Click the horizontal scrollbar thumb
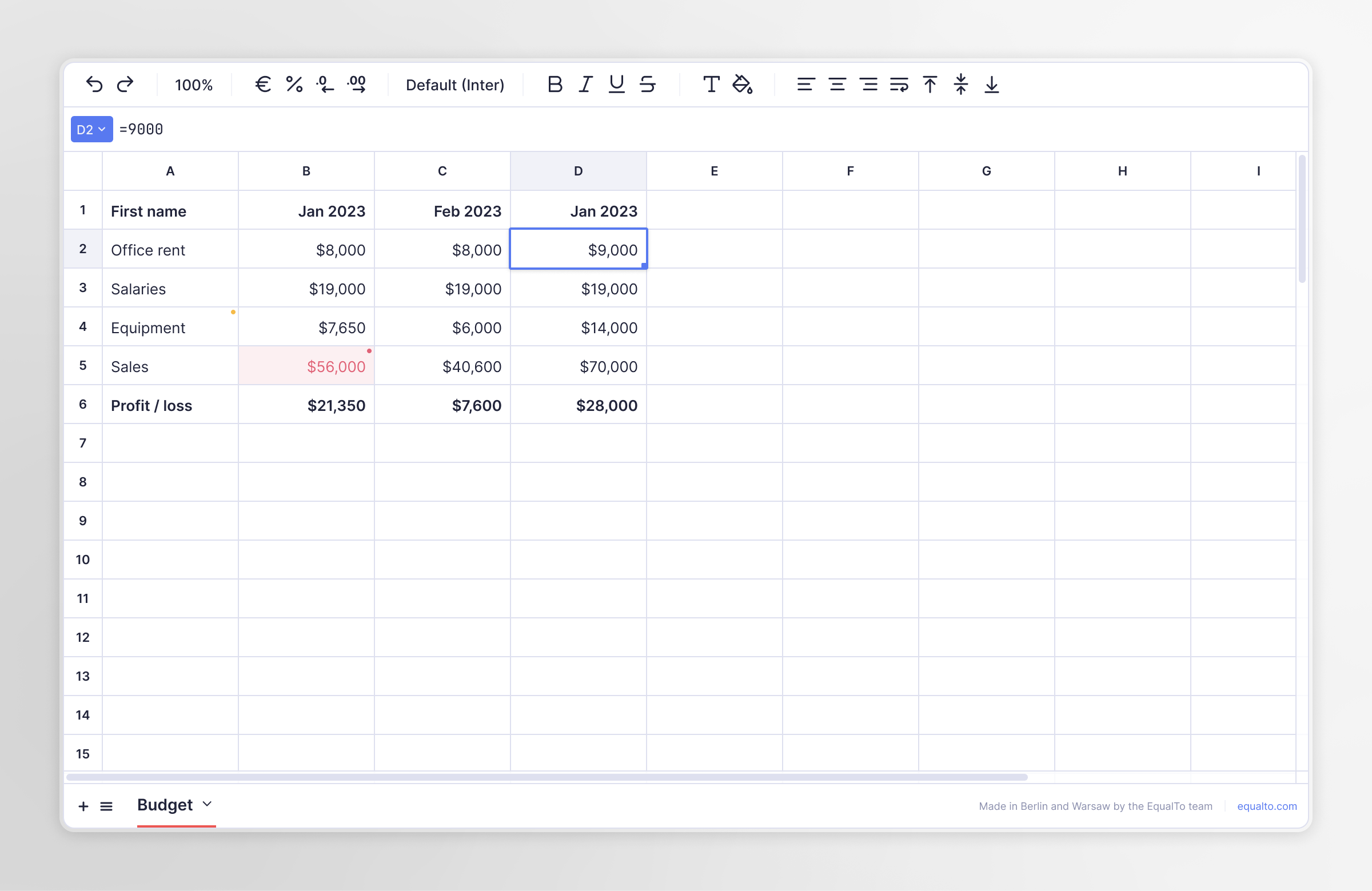The width and height of the screenshot is (1372, 891). coord(547,777)
